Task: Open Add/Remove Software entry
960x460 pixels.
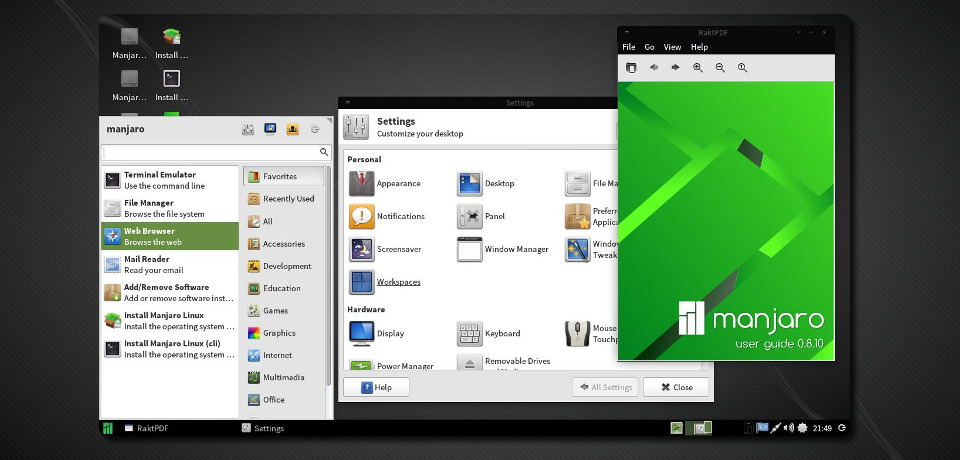Action: [x=170, y=292]
